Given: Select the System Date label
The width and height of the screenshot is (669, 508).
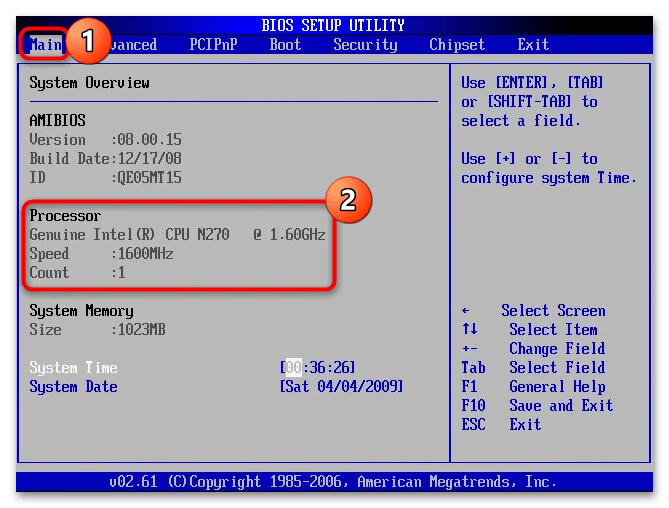Looking at the screenshot, I should click(x=73, y=387).
